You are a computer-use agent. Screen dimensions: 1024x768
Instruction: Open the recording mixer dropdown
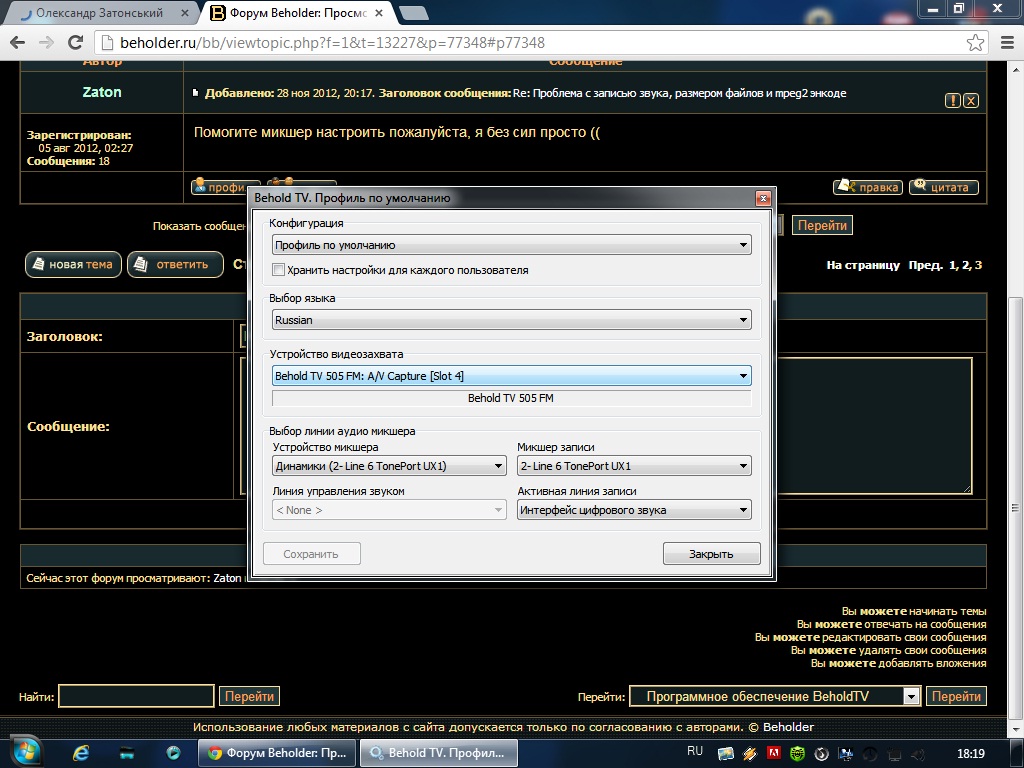[x=634, y=466]
